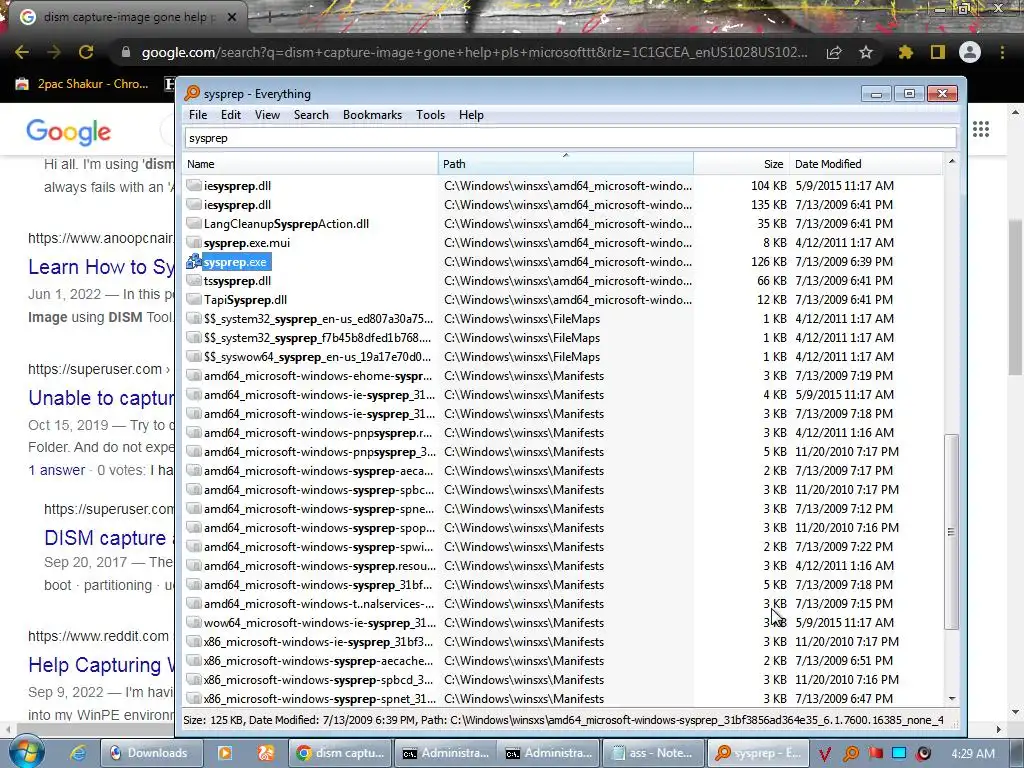The height and width of the screenshot is (768, 1024).
Task: Open the Help Capturing search result
Action: (x=101, y=665)
